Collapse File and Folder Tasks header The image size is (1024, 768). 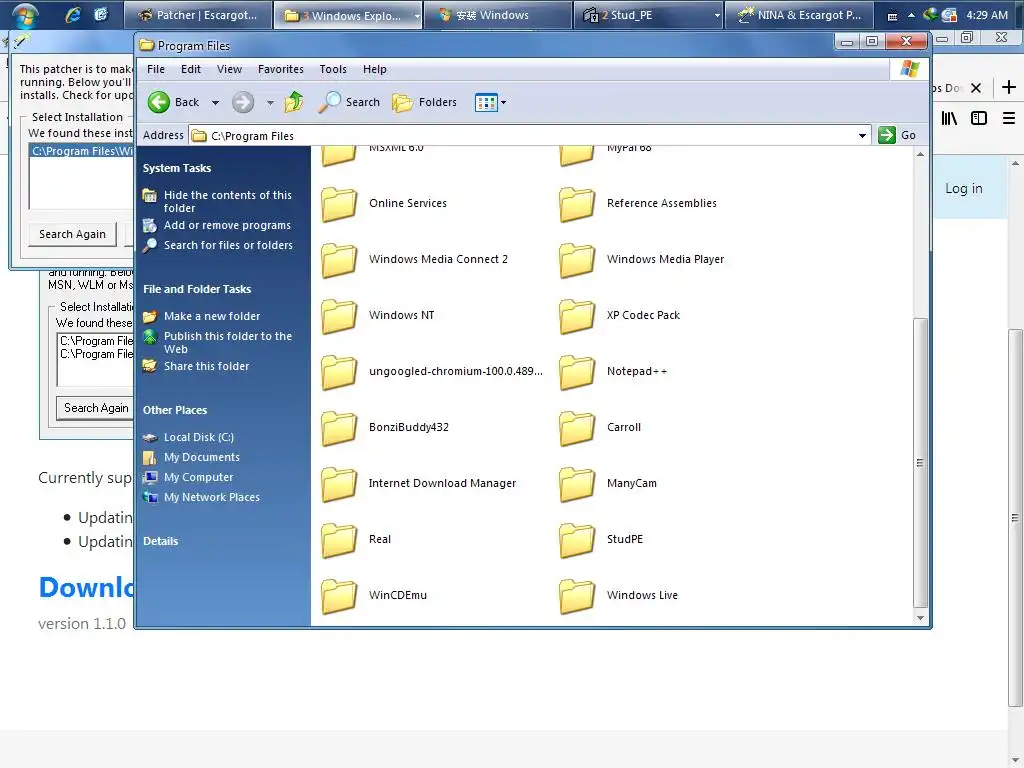tap(197, 289)
